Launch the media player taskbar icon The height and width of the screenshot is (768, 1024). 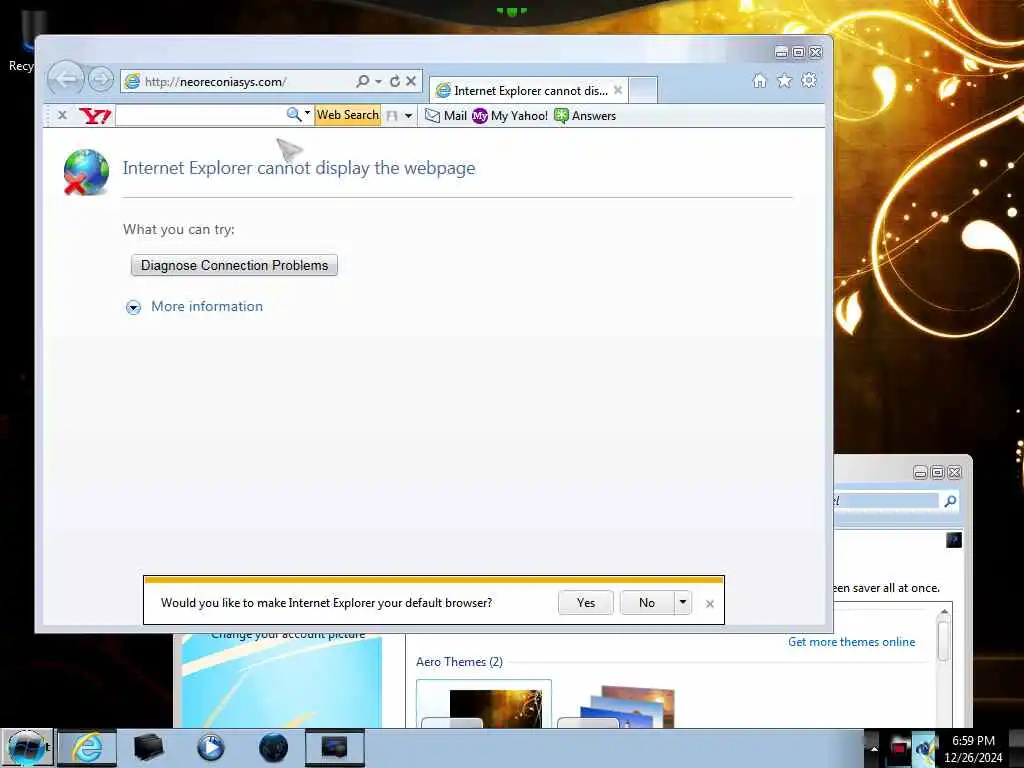(210, 748)
